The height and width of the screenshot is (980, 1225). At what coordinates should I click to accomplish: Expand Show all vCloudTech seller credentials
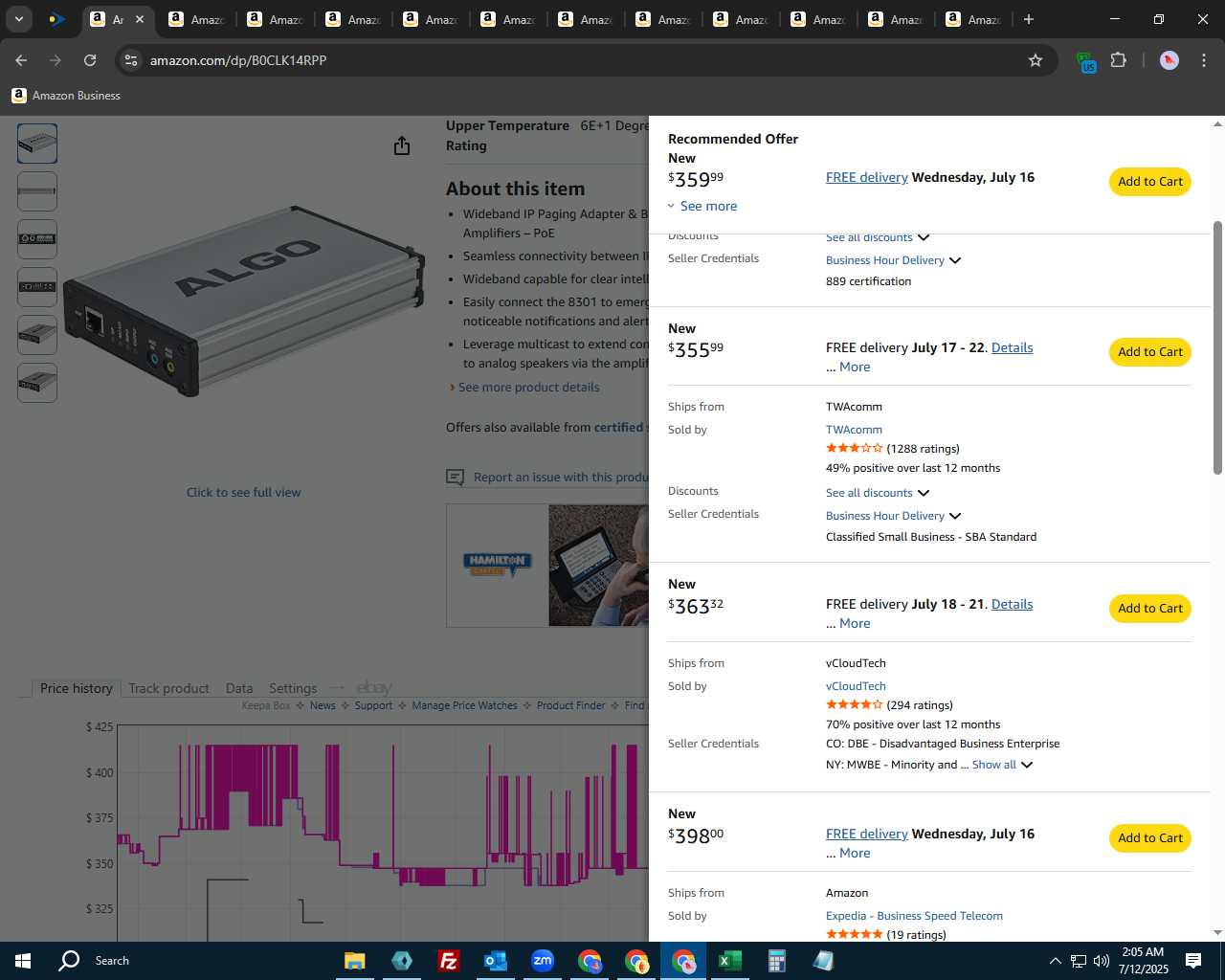click(1002, 765)
